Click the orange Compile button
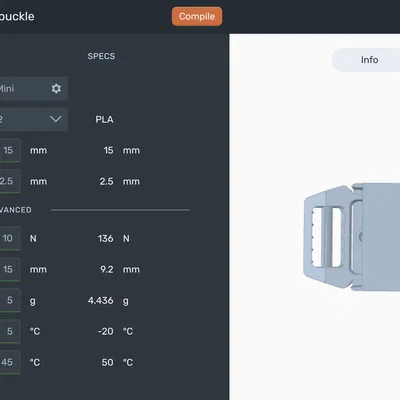The image size is (400, 400). point(197,16)
